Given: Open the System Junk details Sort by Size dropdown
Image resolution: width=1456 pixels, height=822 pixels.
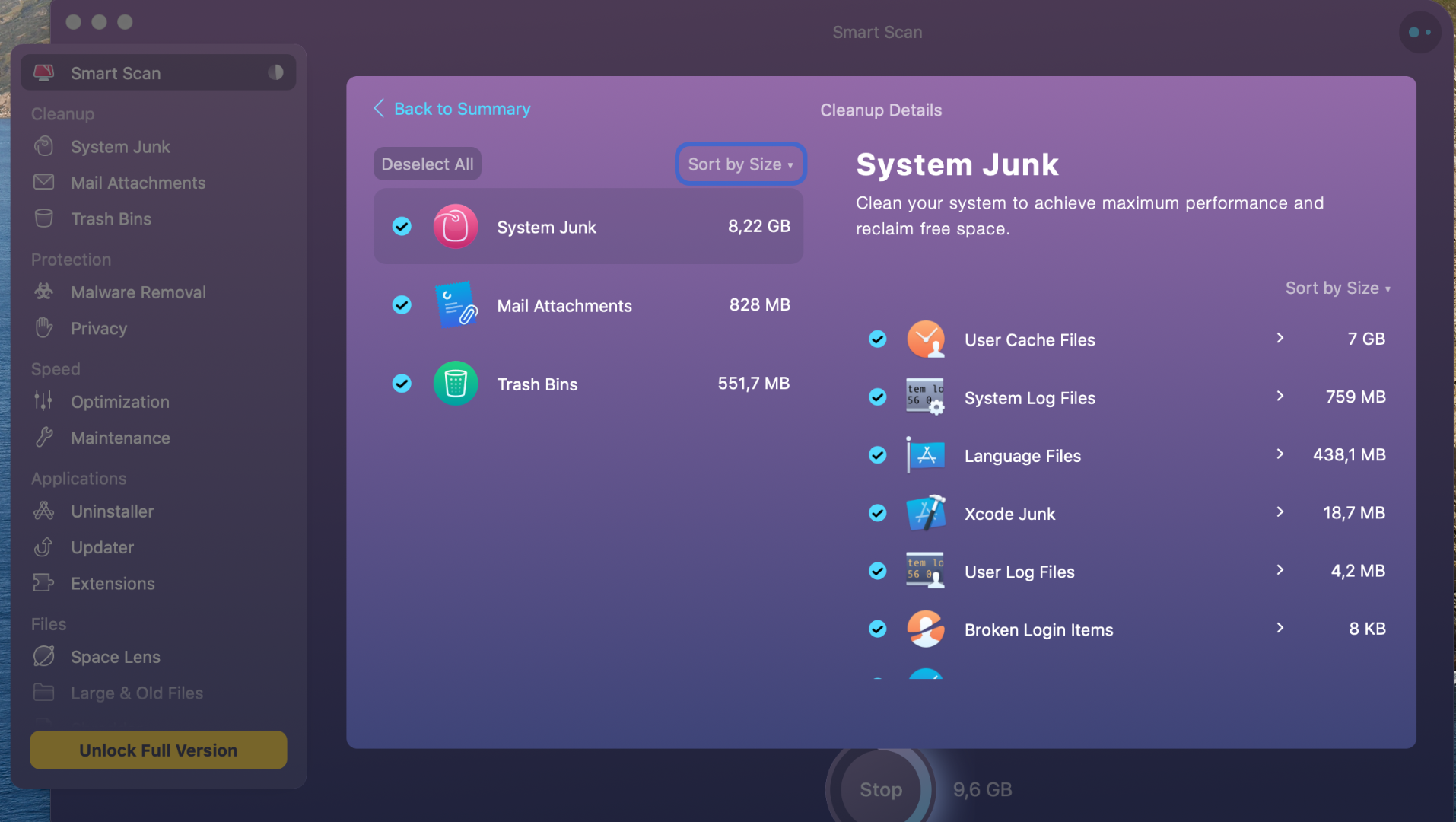Looking at the screenshot, I should point(1337,288).
